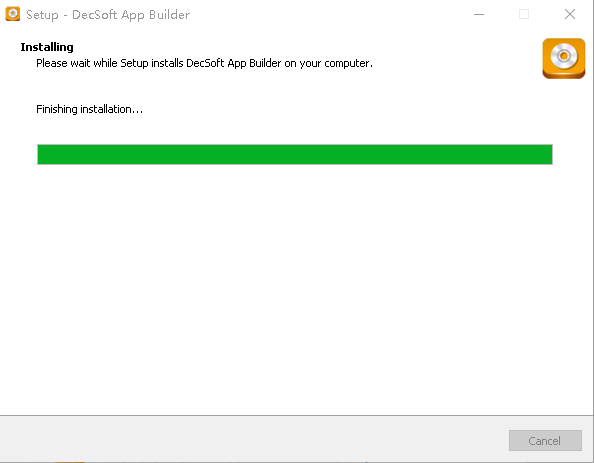Click the green installation progress bar
Viewport: 594px width, 463px height.
coord(295,155)
